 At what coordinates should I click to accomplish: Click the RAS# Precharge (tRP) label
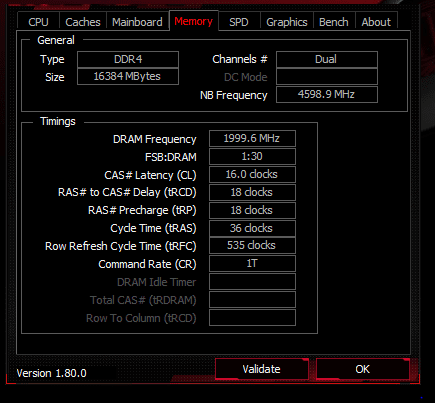click(142, 211)
